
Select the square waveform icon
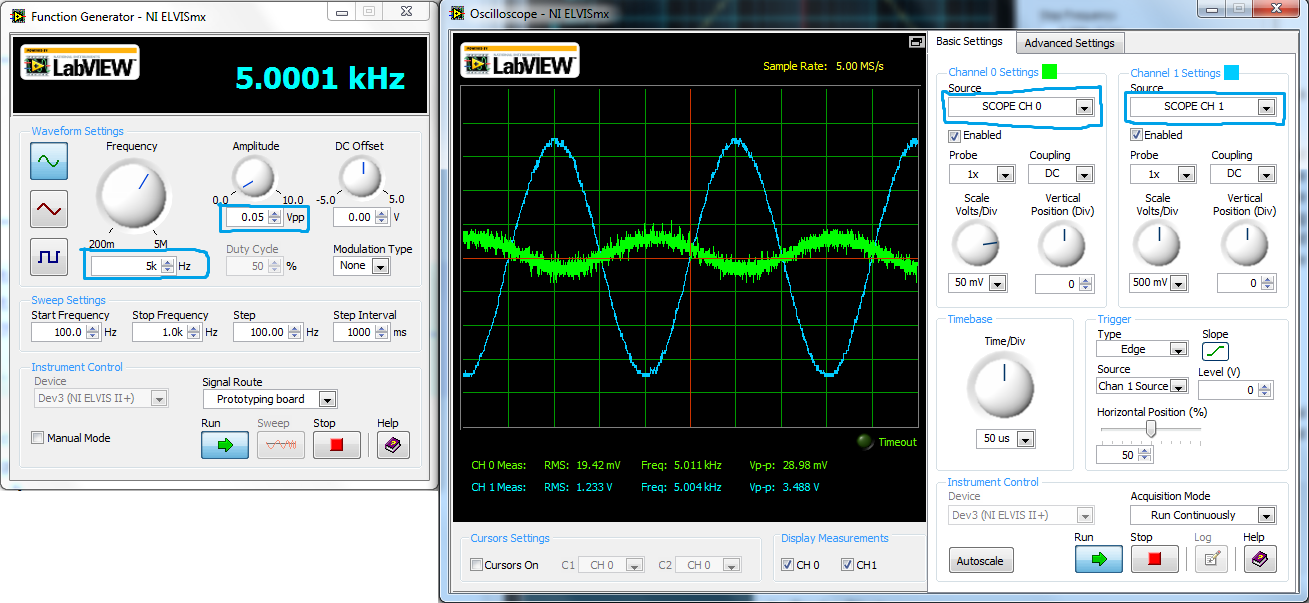(49, 257)
